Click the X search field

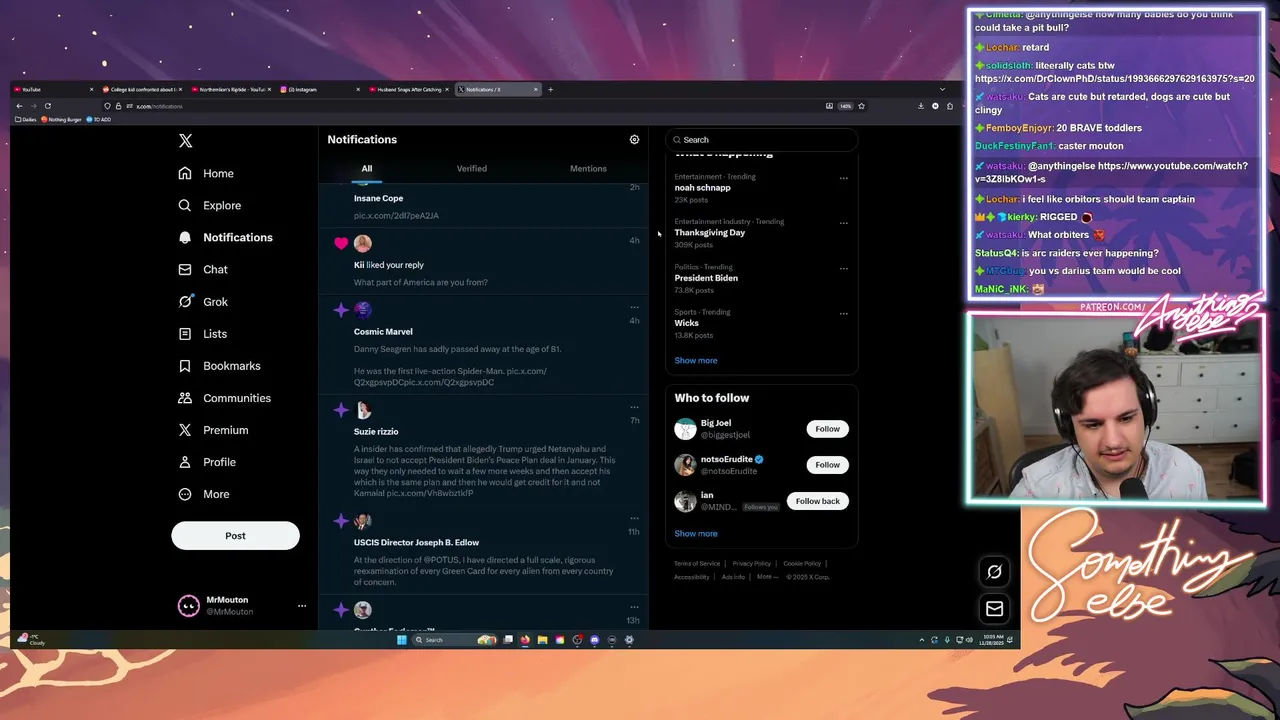pos(761,140)
